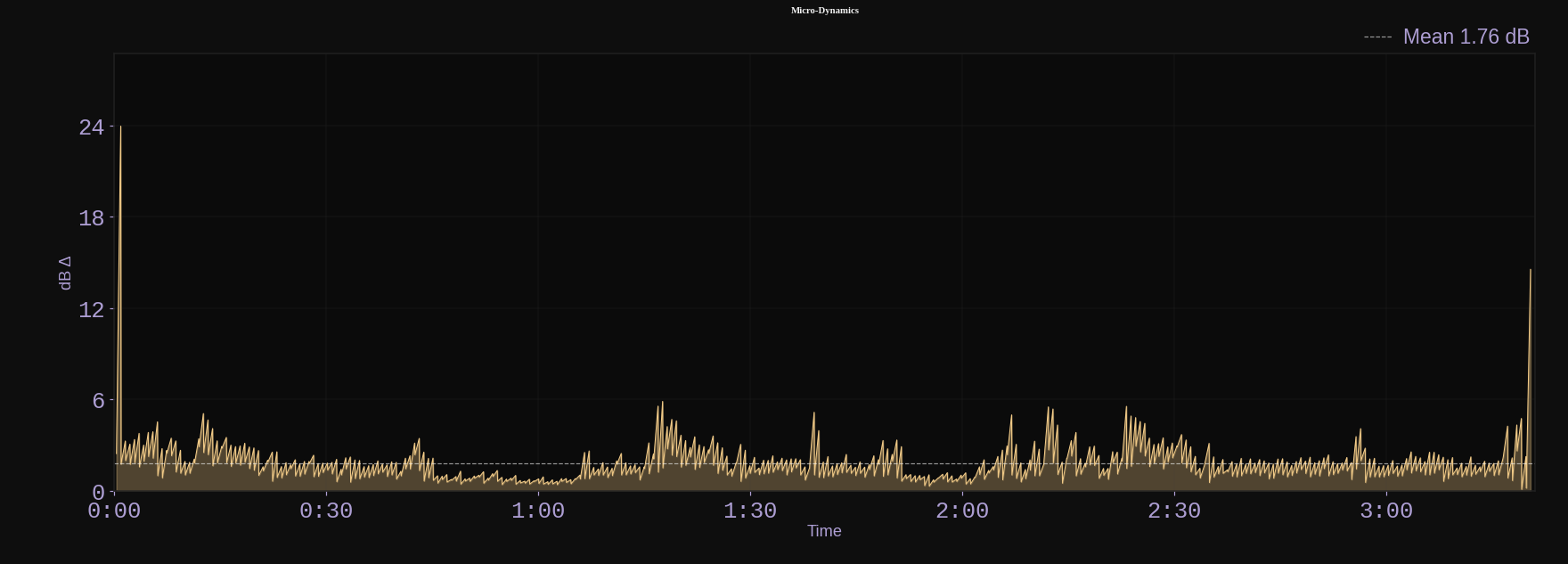Click the 18 tick on the dB axis

click(x=91, y=218)
